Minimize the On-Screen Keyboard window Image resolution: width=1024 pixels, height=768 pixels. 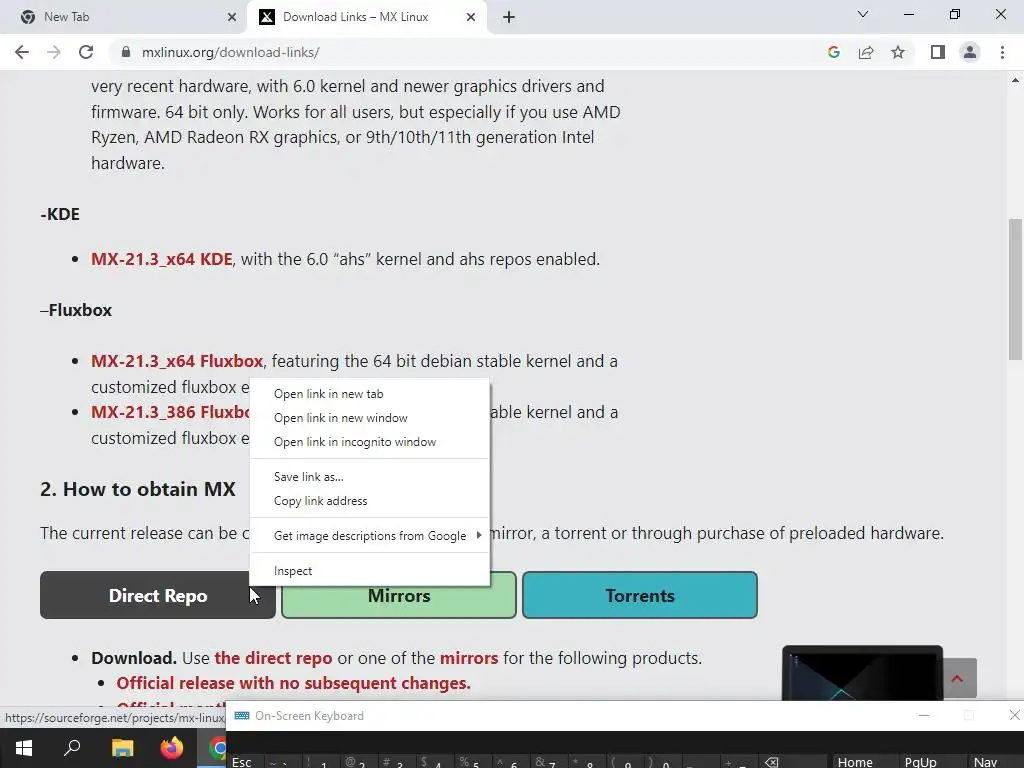923,716
